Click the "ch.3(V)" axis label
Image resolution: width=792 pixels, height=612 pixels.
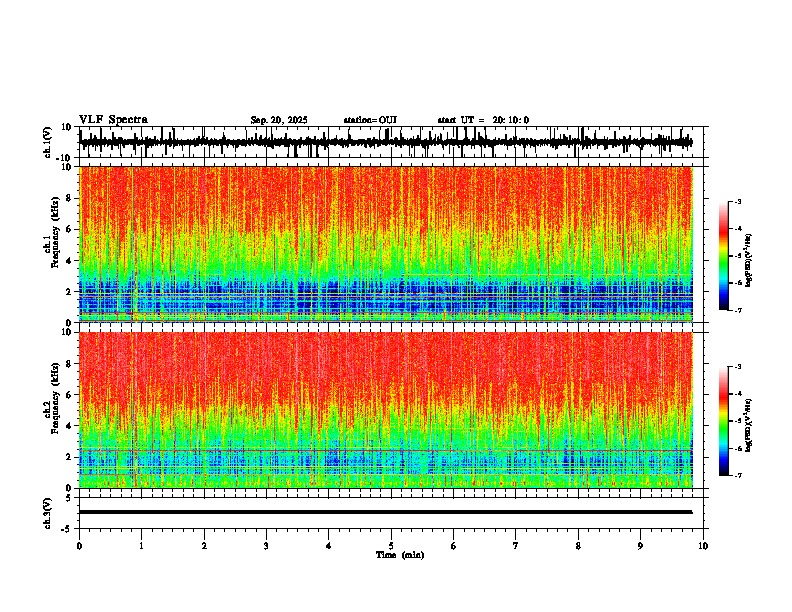[48, 513]
